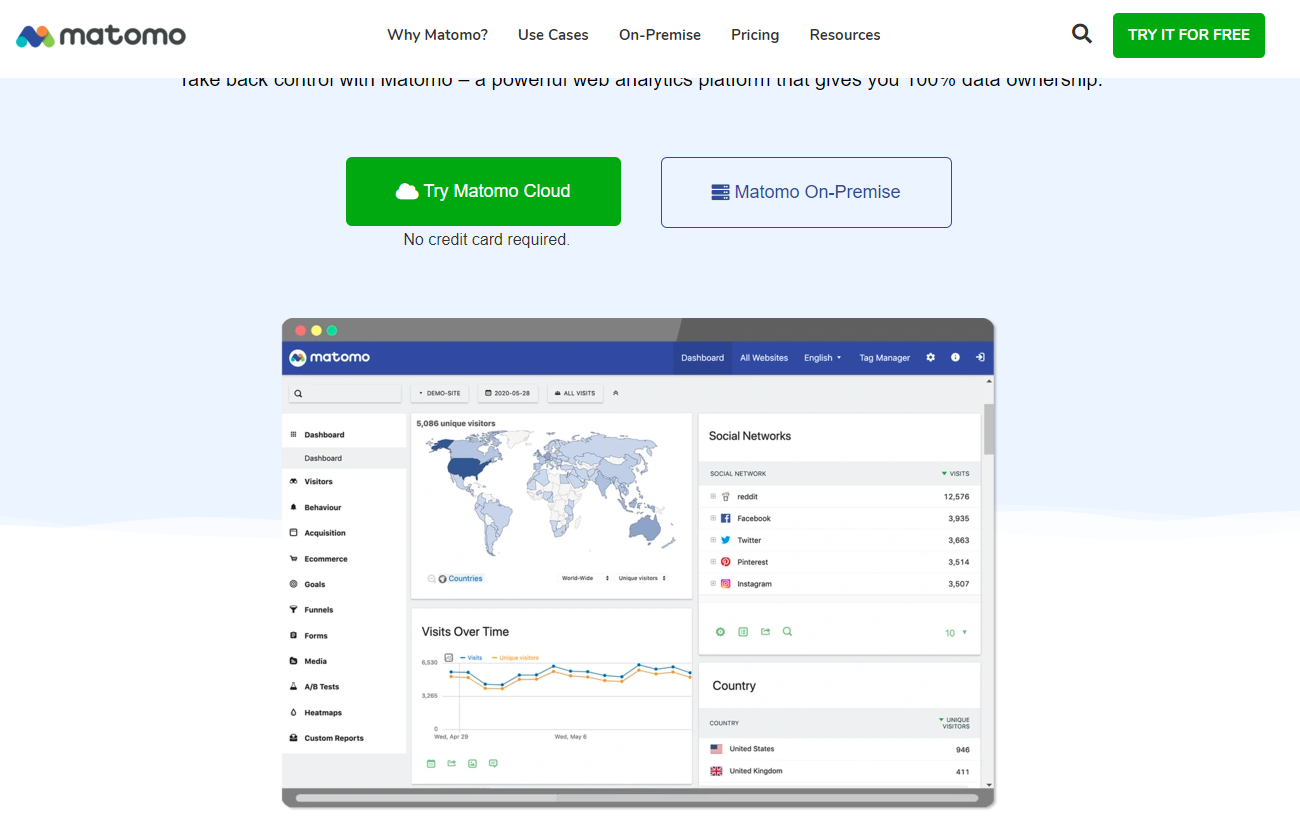Open the Unique visitors metric dropdown on map

641,578
